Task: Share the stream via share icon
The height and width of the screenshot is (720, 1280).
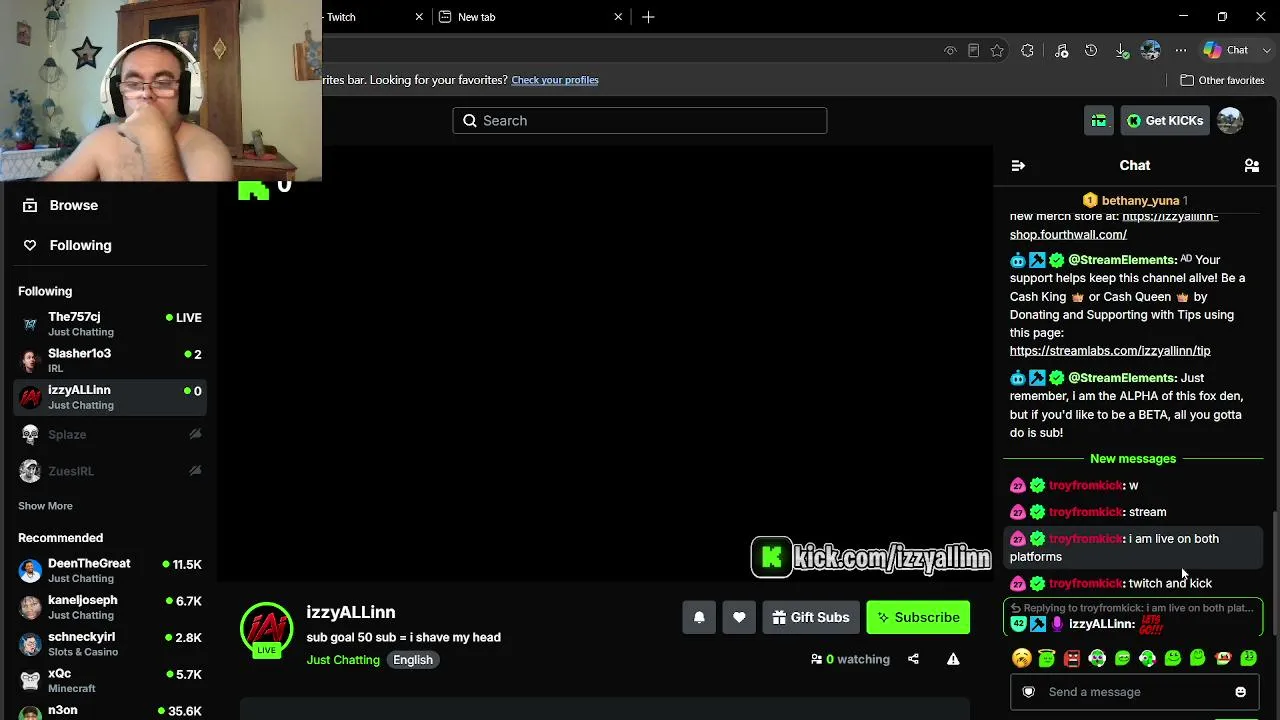Action: [x=913, y=659]
